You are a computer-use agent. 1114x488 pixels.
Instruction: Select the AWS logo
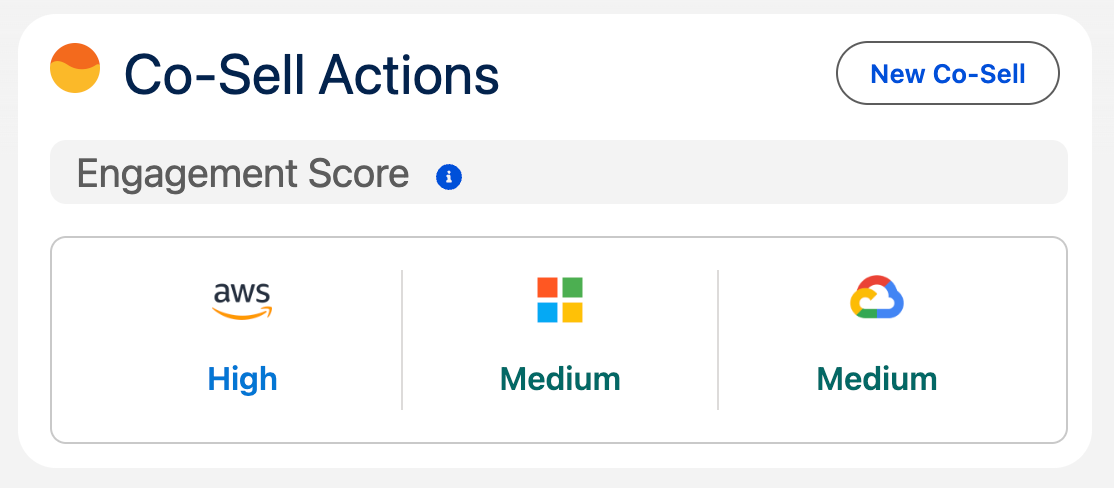coord(242,300)
